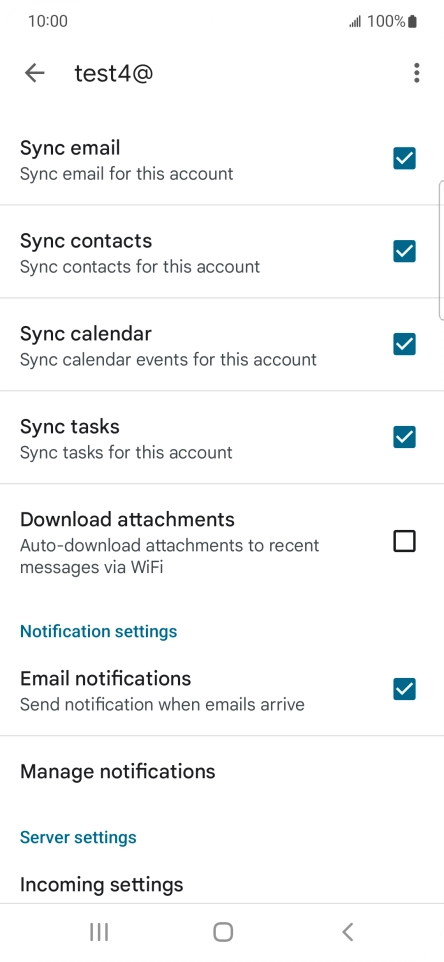
Task: Tap the Download attachments description text
Action: point(169,556)
